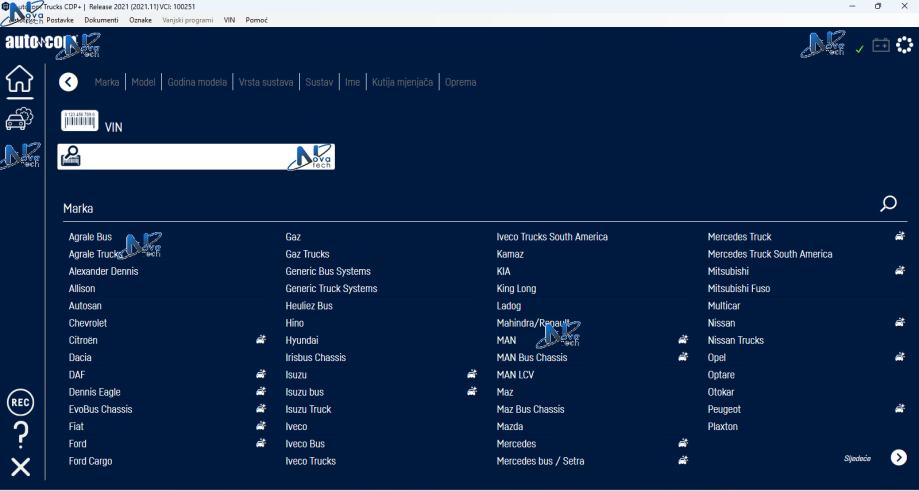Select the Vrsta sustava breadcrumb step
Viewport: 919px width, 491px height.
266,82
